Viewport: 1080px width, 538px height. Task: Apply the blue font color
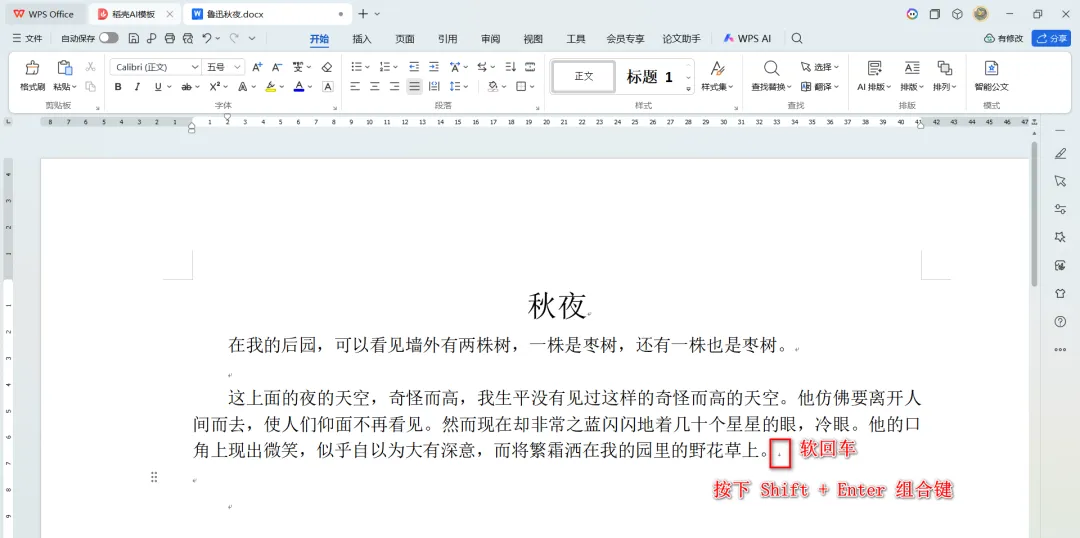299,87
